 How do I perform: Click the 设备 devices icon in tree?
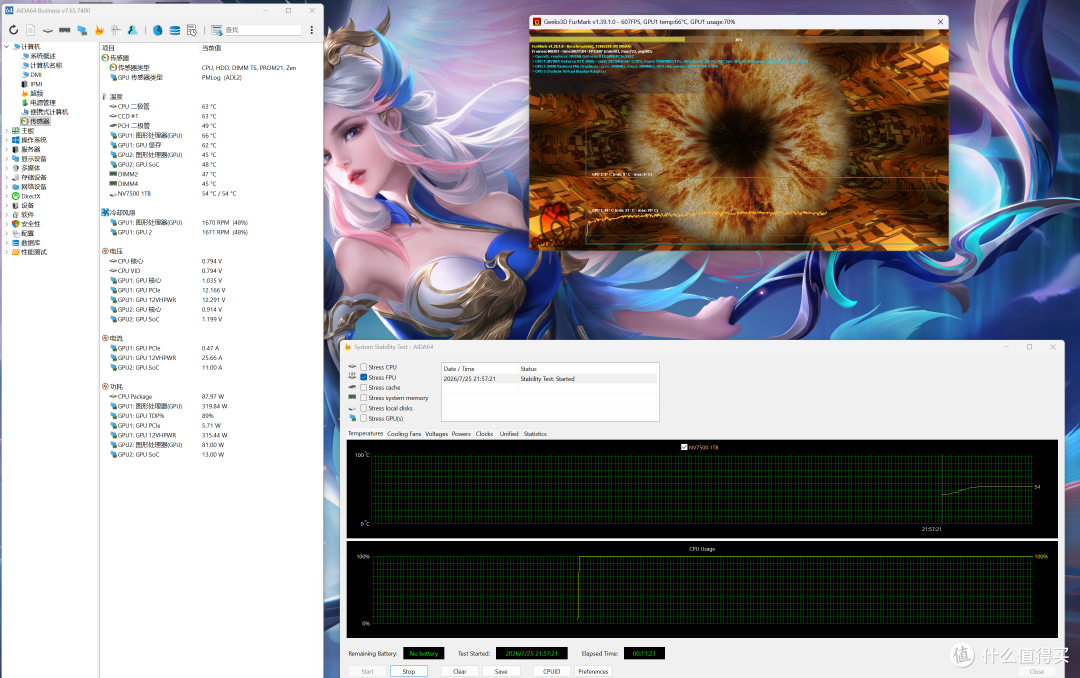[16, 205]
